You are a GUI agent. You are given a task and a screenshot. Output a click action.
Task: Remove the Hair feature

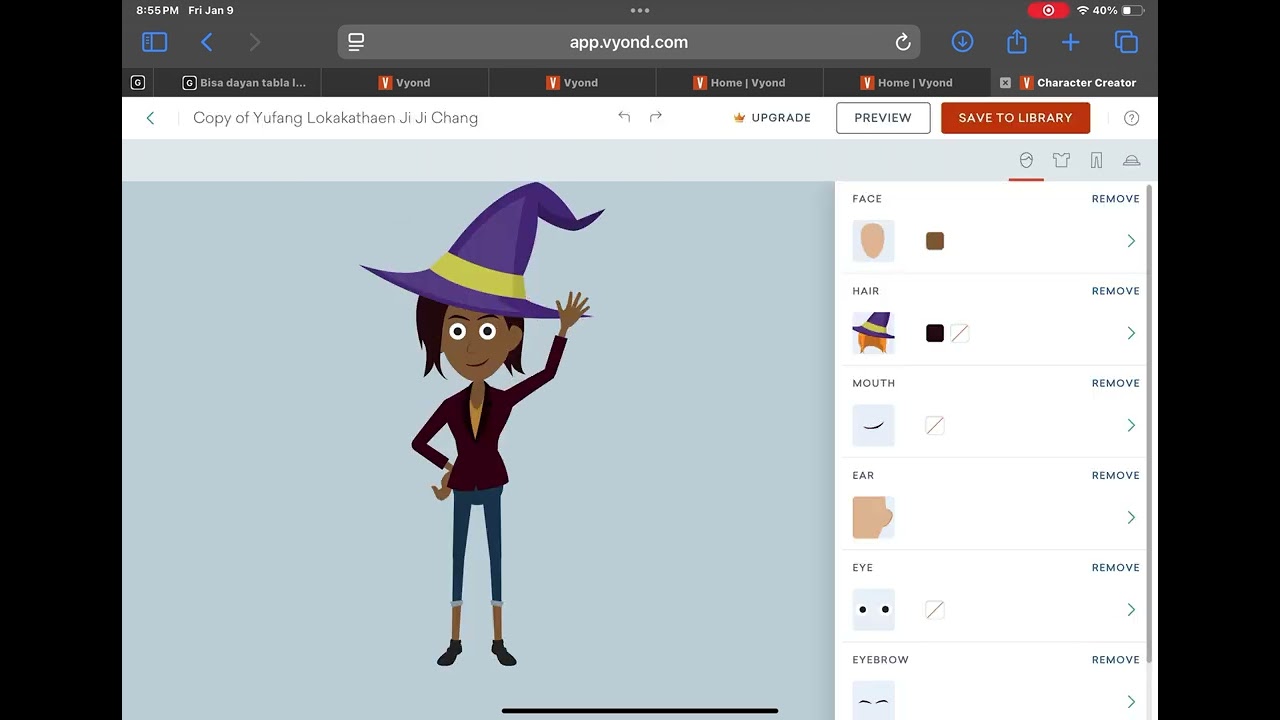tap(1115, 291)
